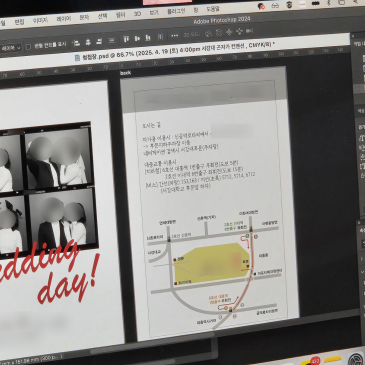Click the horizontal scrollbar below the canvas

(152, 350)
